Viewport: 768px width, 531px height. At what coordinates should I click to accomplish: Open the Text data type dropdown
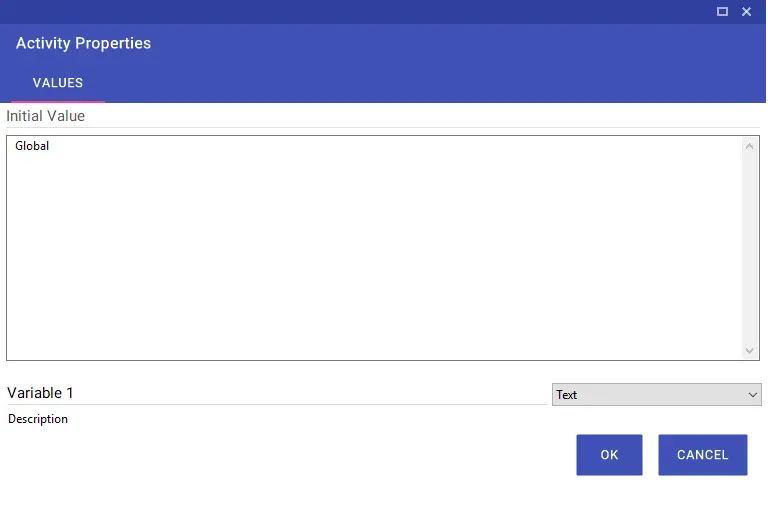(656, 395)
